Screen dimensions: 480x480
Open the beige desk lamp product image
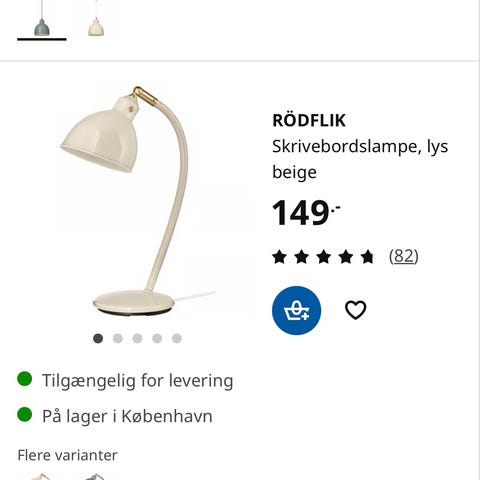click(x=137, y=200)
